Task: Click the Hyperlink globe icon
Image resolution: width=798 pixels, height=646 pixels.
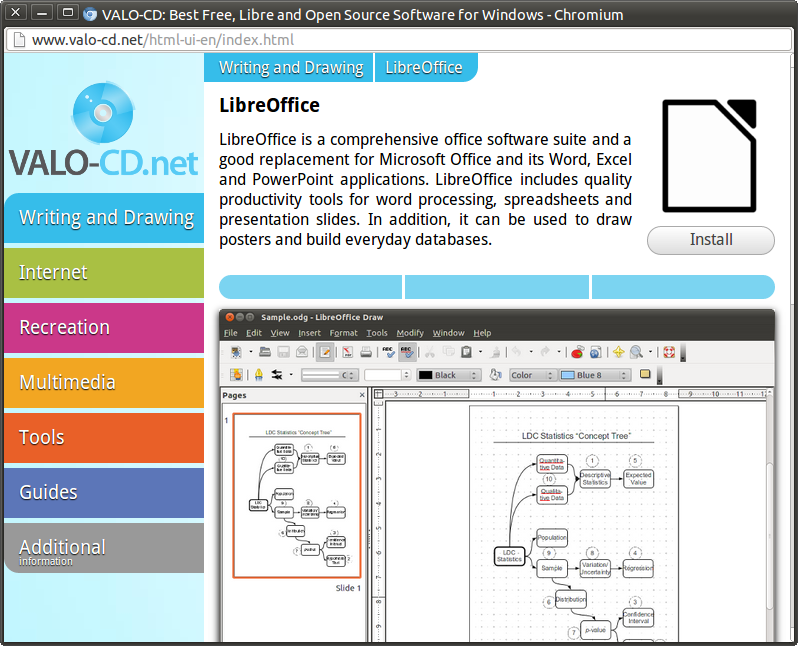Action: coord(595,352)
